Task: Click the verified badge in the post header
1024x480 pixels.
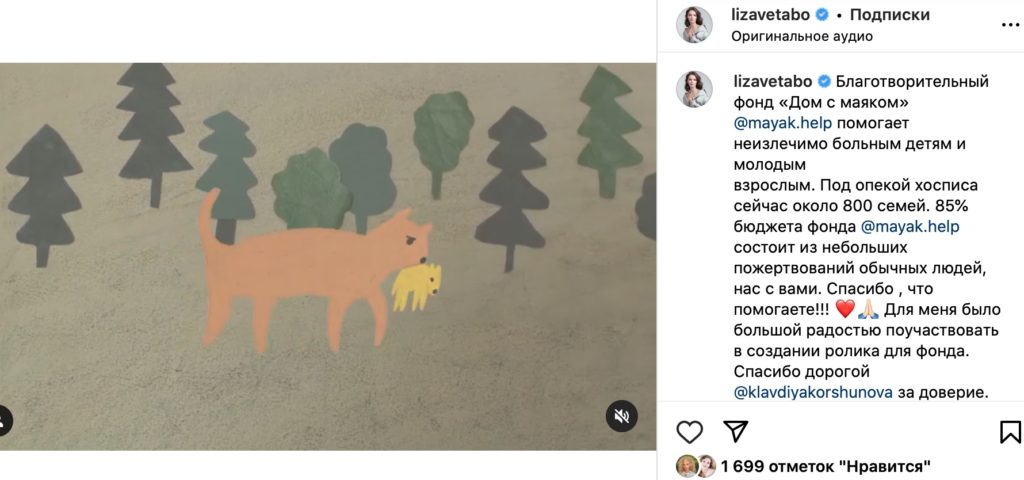Action: point(822,15)
